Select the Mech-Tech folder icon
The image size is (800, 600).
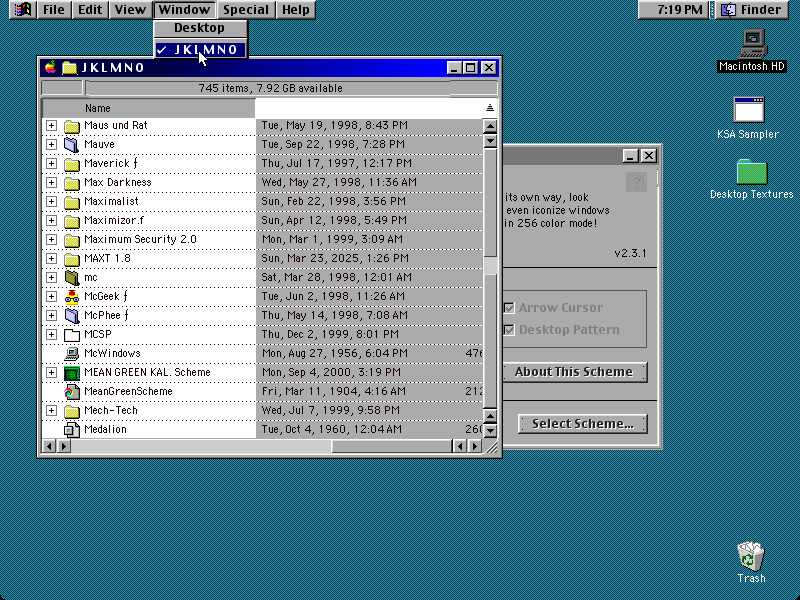click(72, 411)
